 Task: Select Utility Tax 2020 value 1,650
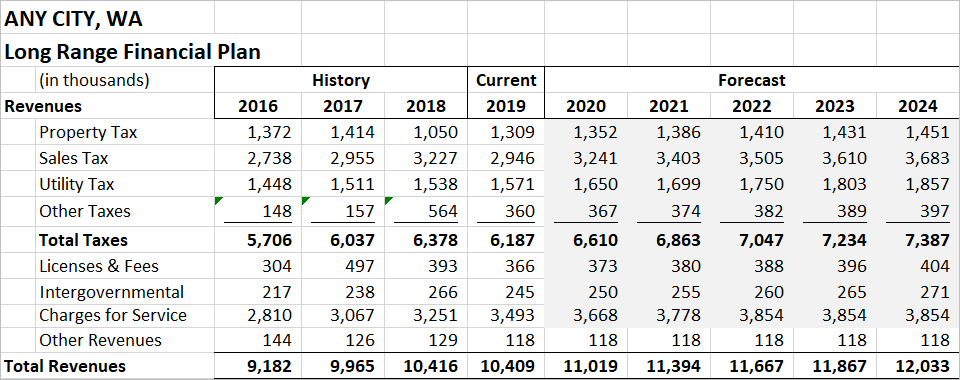click(x=595, y=184)
